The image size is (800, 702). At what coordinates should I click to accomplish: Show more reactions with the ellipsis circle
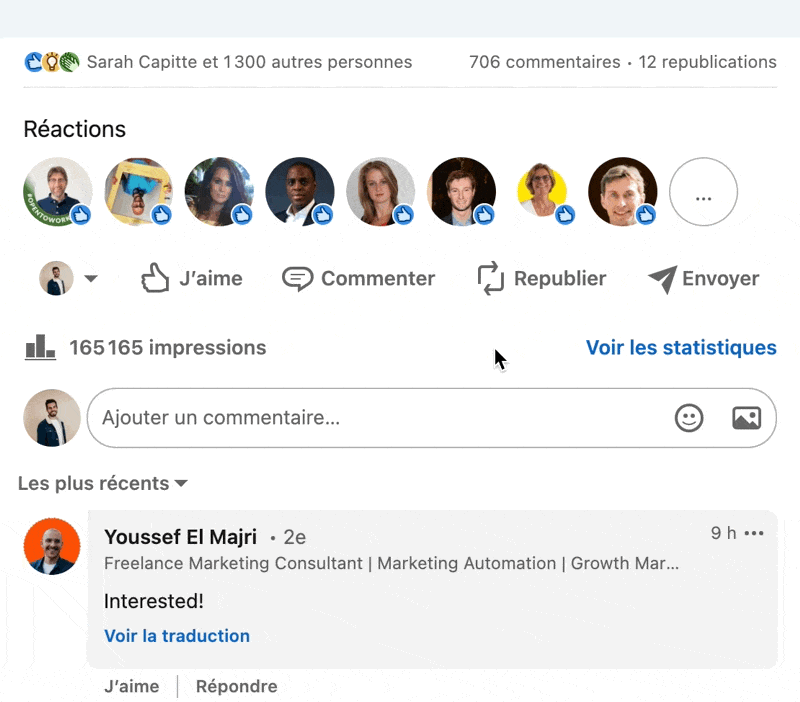click(x=703, y=192)
